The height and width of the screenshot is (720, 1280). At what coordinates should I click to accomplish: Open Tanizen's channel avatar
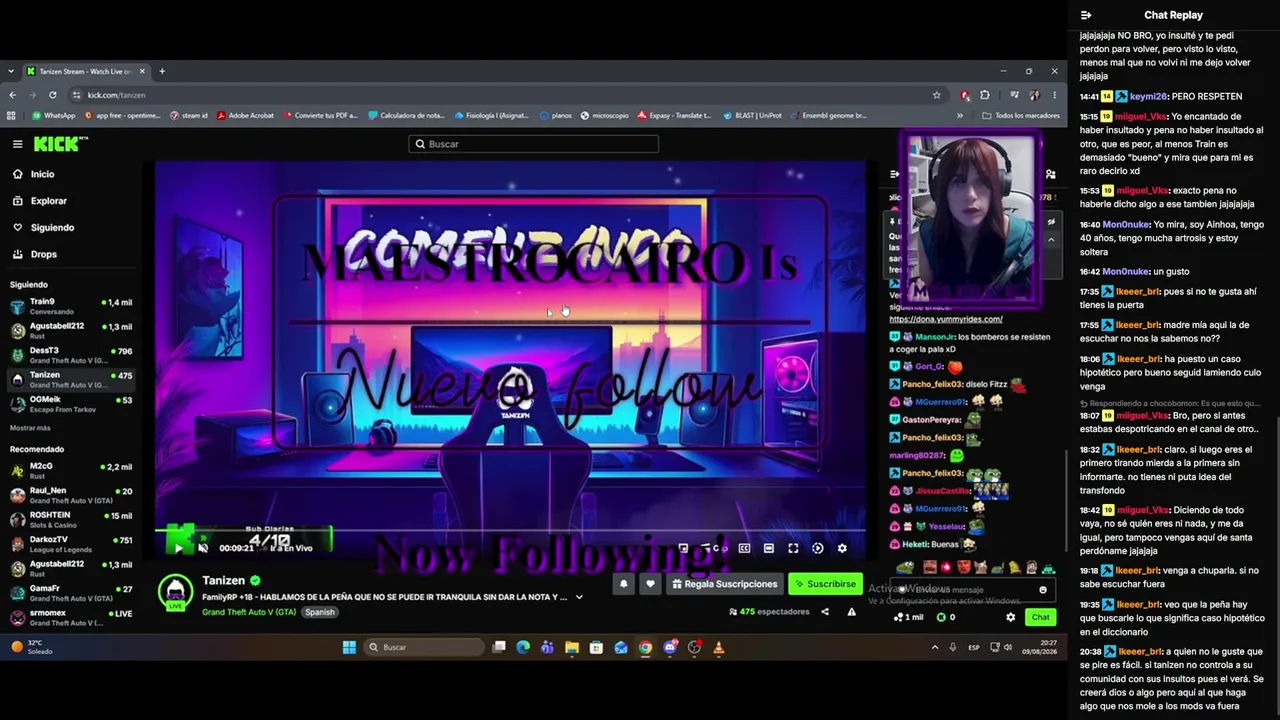[176, 591]
